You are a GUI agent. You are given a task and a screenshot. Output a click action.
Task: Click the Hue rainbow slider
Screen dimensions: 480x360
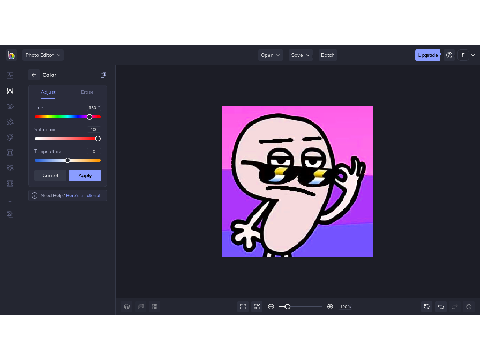[68, 117]
